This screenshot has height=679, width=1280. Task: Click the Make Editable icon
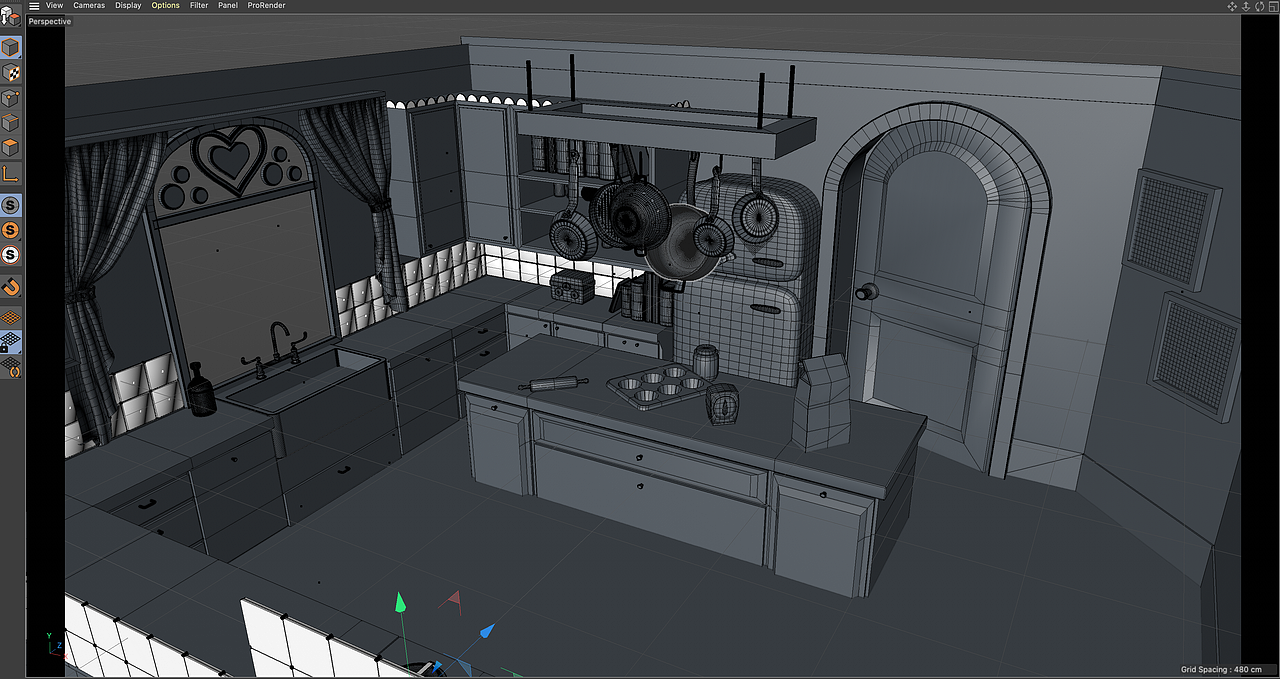(x=11, y=17)
